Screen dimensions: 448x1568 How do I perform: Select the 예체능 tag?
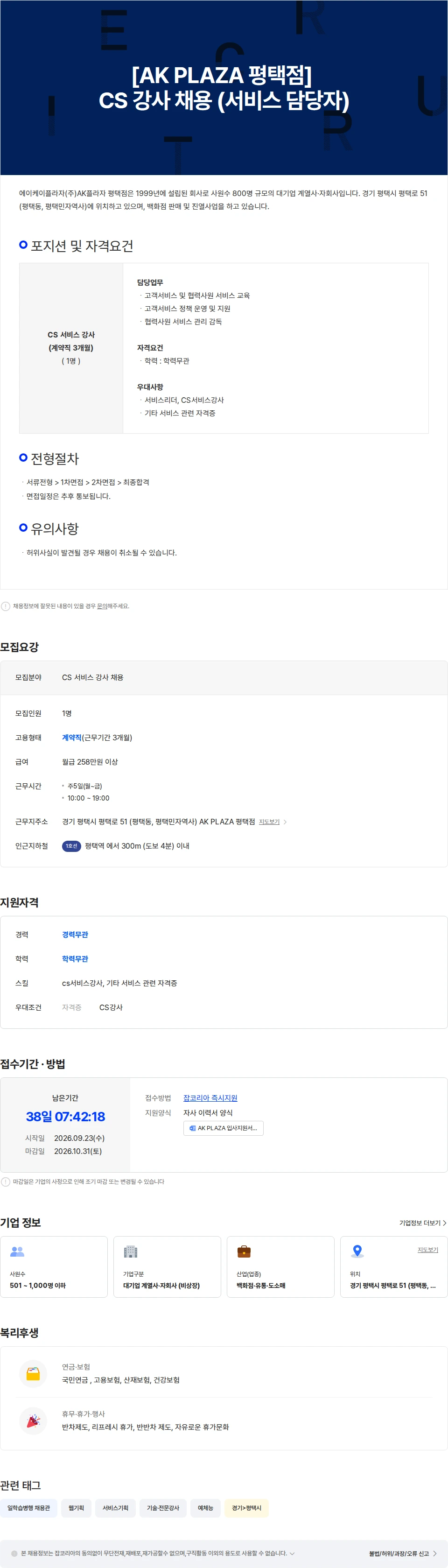pyautogui.click(x=205, y=1508)
